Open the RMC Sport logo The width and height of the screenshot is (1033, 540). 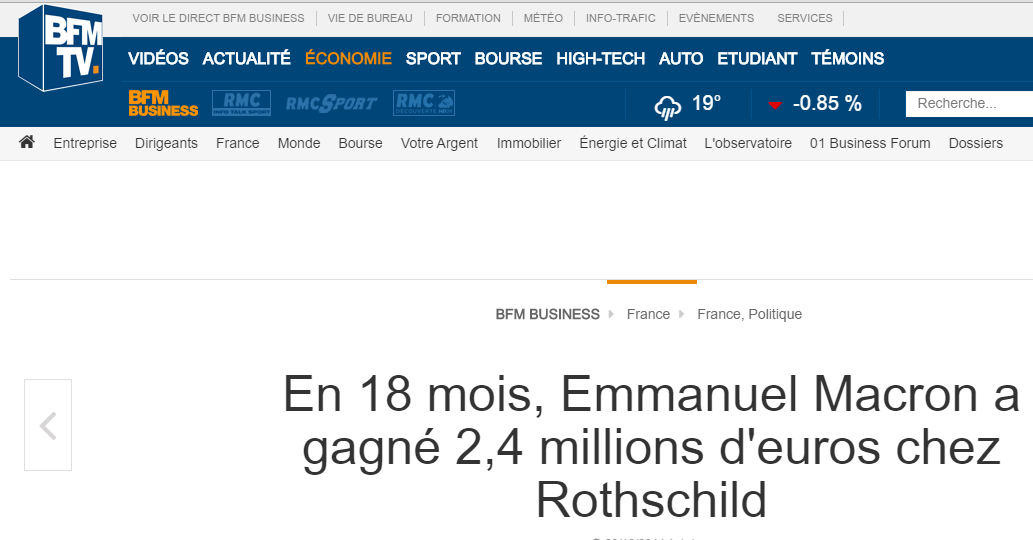[331, 103]
